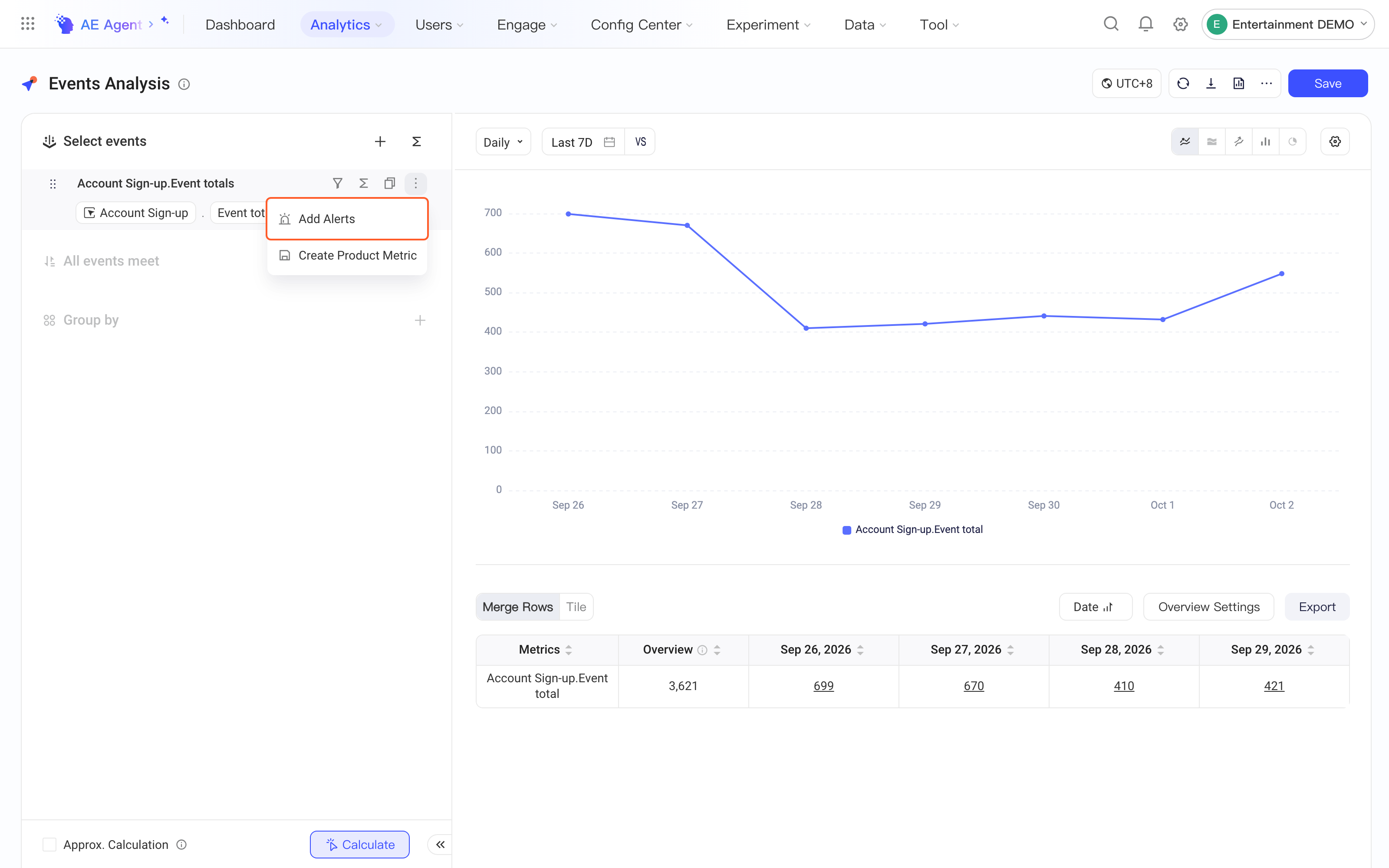Click the Calculate button

[360, 845]
